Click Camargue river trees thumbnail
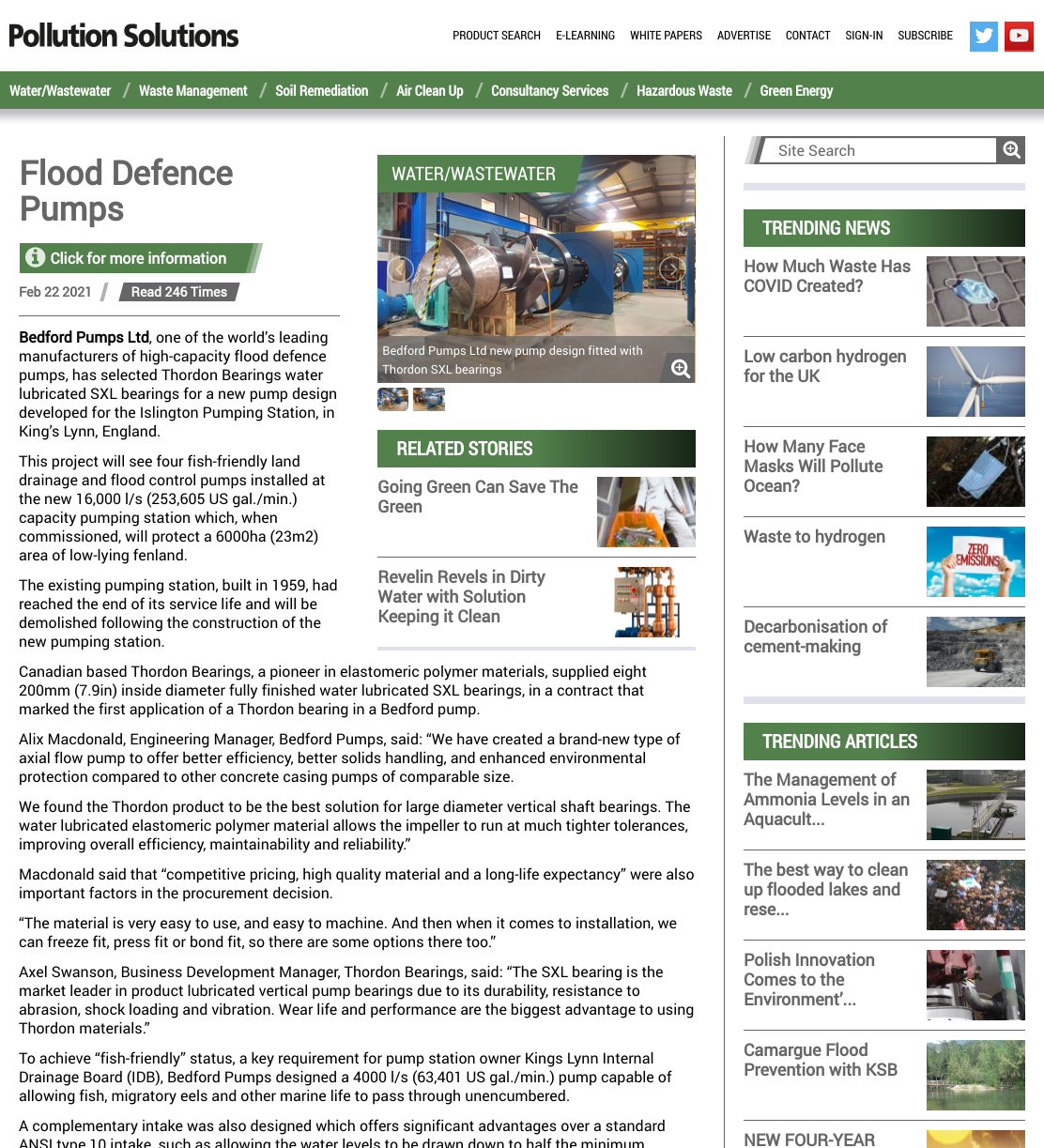 (x=975, y=1076)
